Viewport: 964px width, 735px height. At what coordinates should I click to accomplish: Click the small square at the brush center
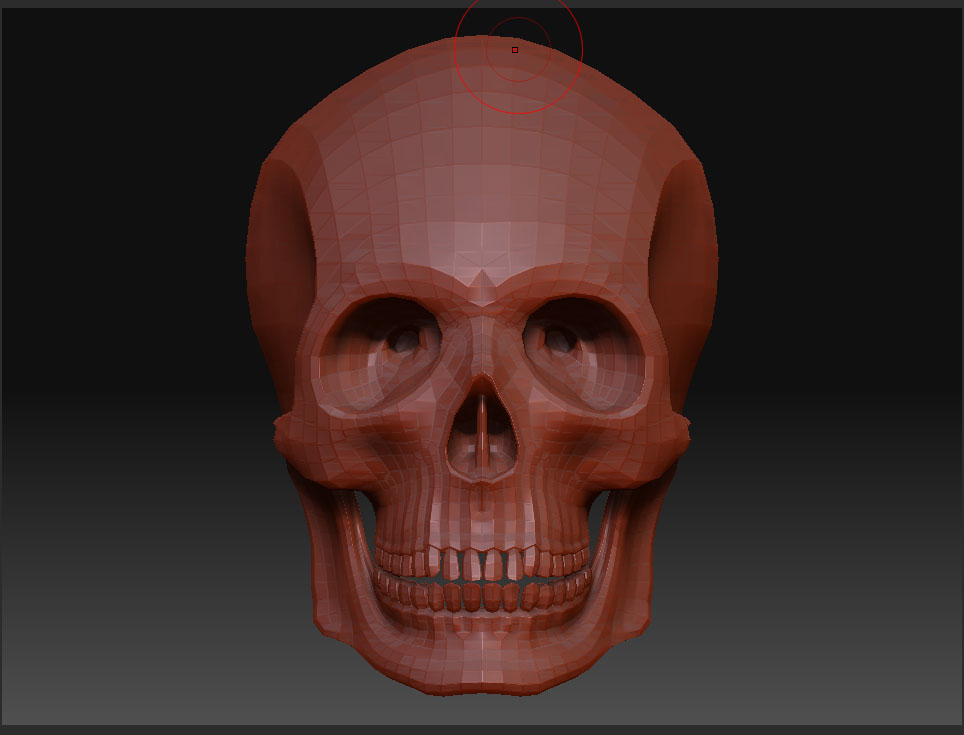coord(514,47)
